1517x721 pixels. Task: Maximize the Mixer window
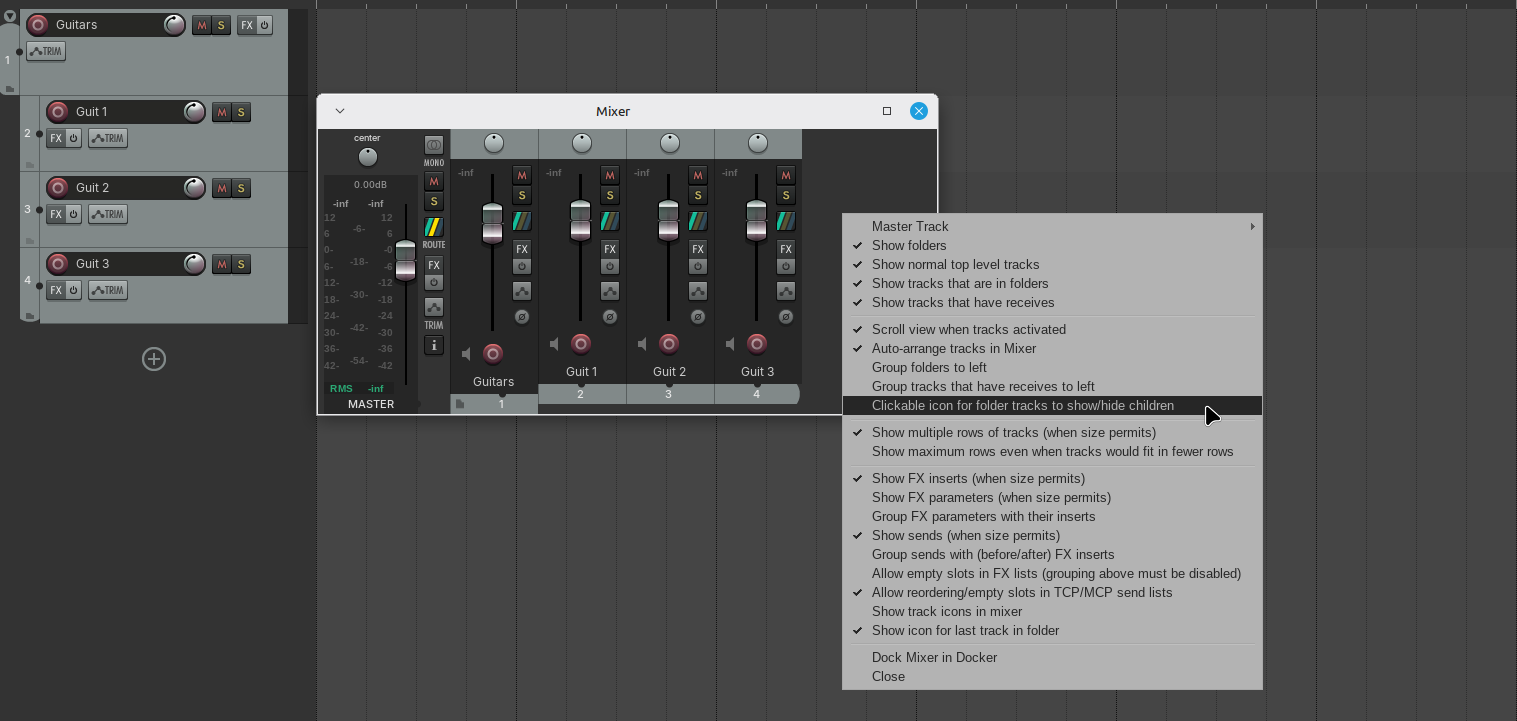tap(887, 111)
